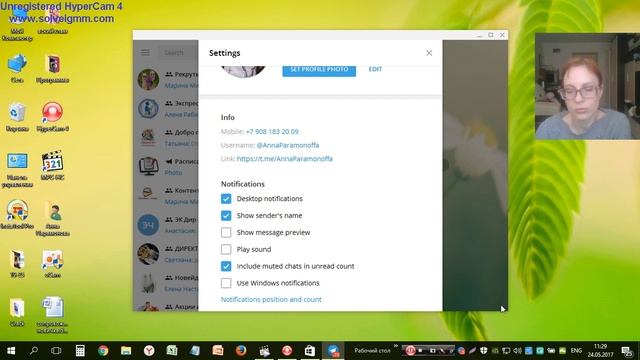Open Telegram hamburger menu icon
This screenshot has height=360, width=640.
click(145, 53)
